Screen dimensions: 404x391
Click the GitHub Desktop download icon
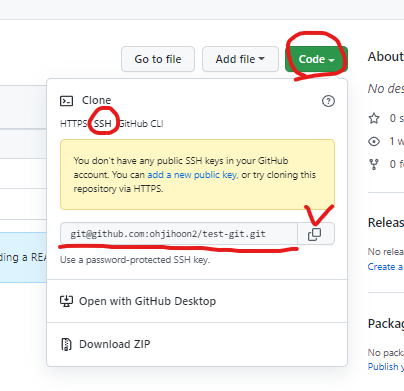pos(66,301)
